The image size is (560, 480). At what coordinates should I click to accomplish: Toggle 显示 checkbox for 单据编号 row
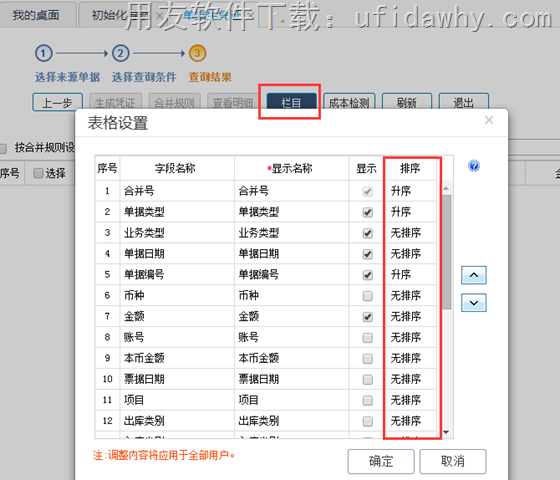pos(368,275)
